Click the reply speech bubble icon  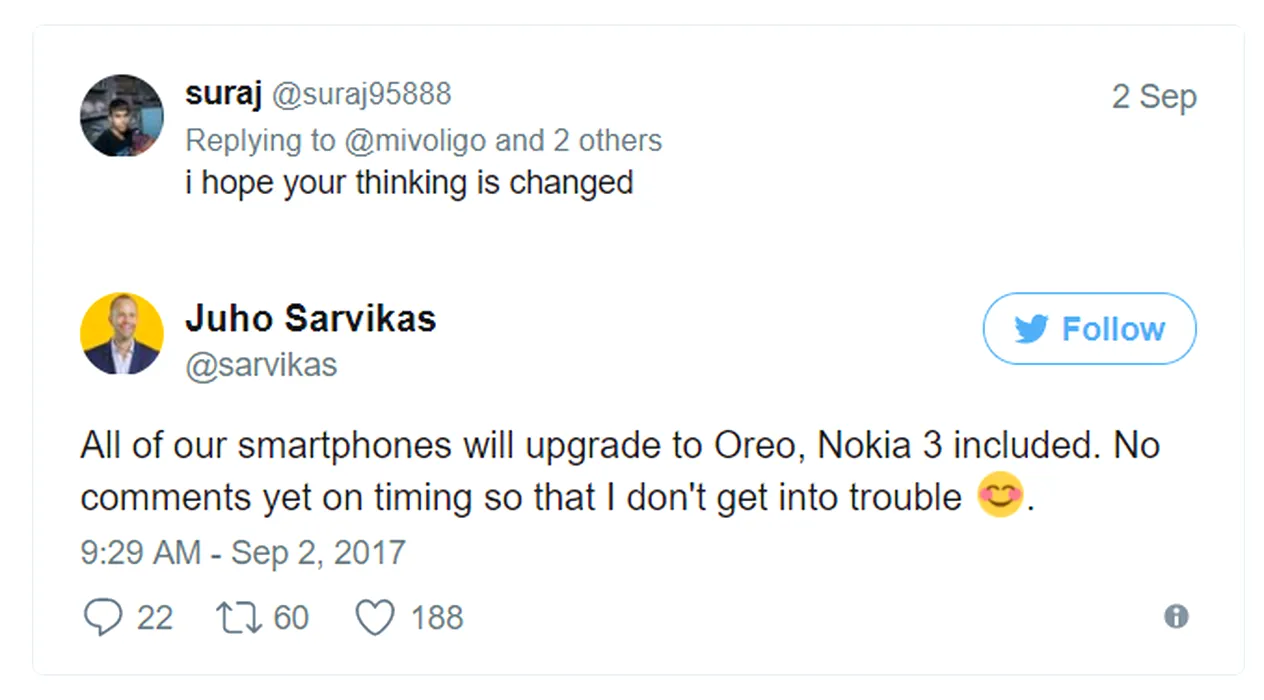(x=102, y=617)
